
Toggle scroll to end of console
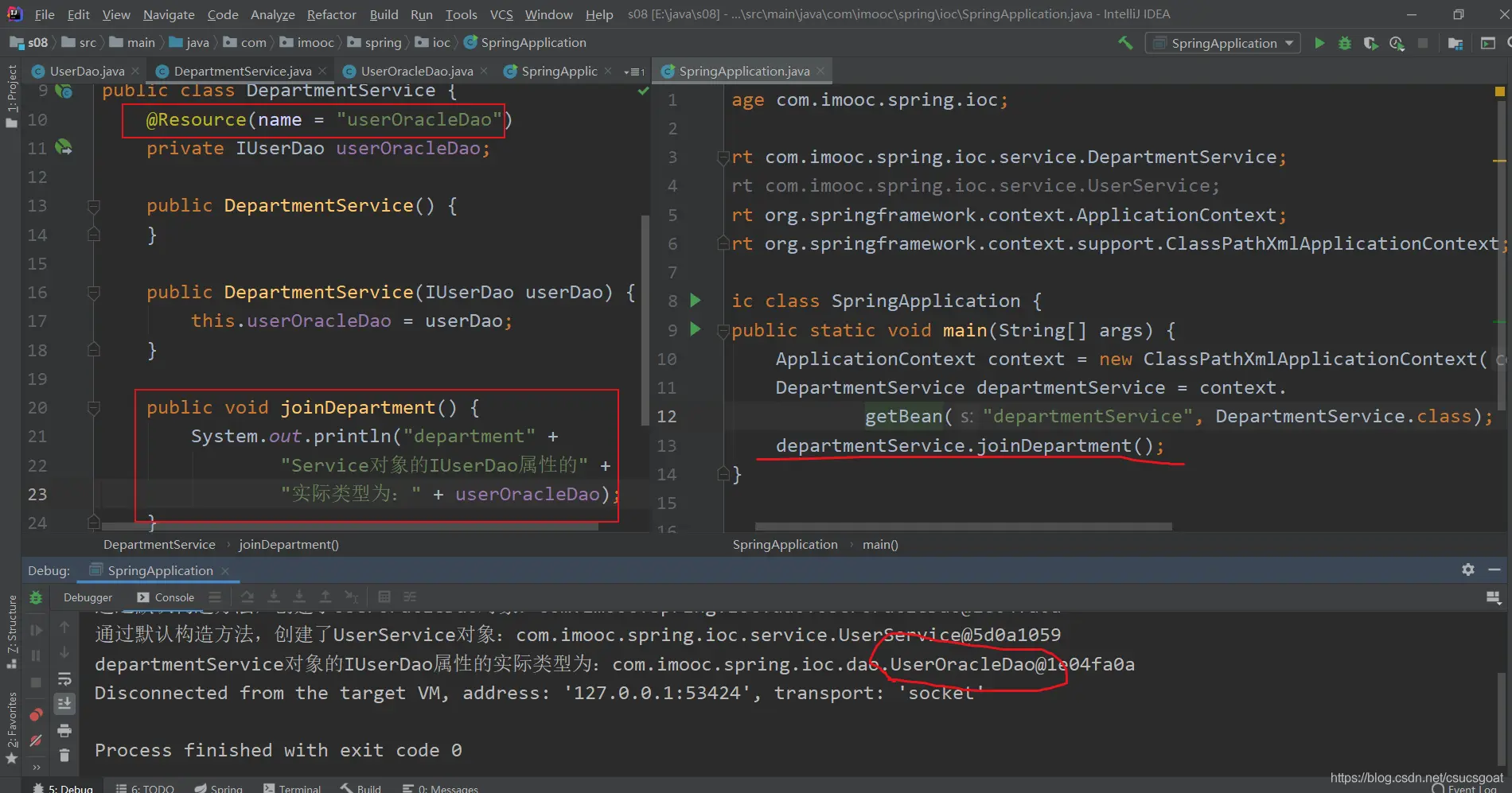(64, 704)
